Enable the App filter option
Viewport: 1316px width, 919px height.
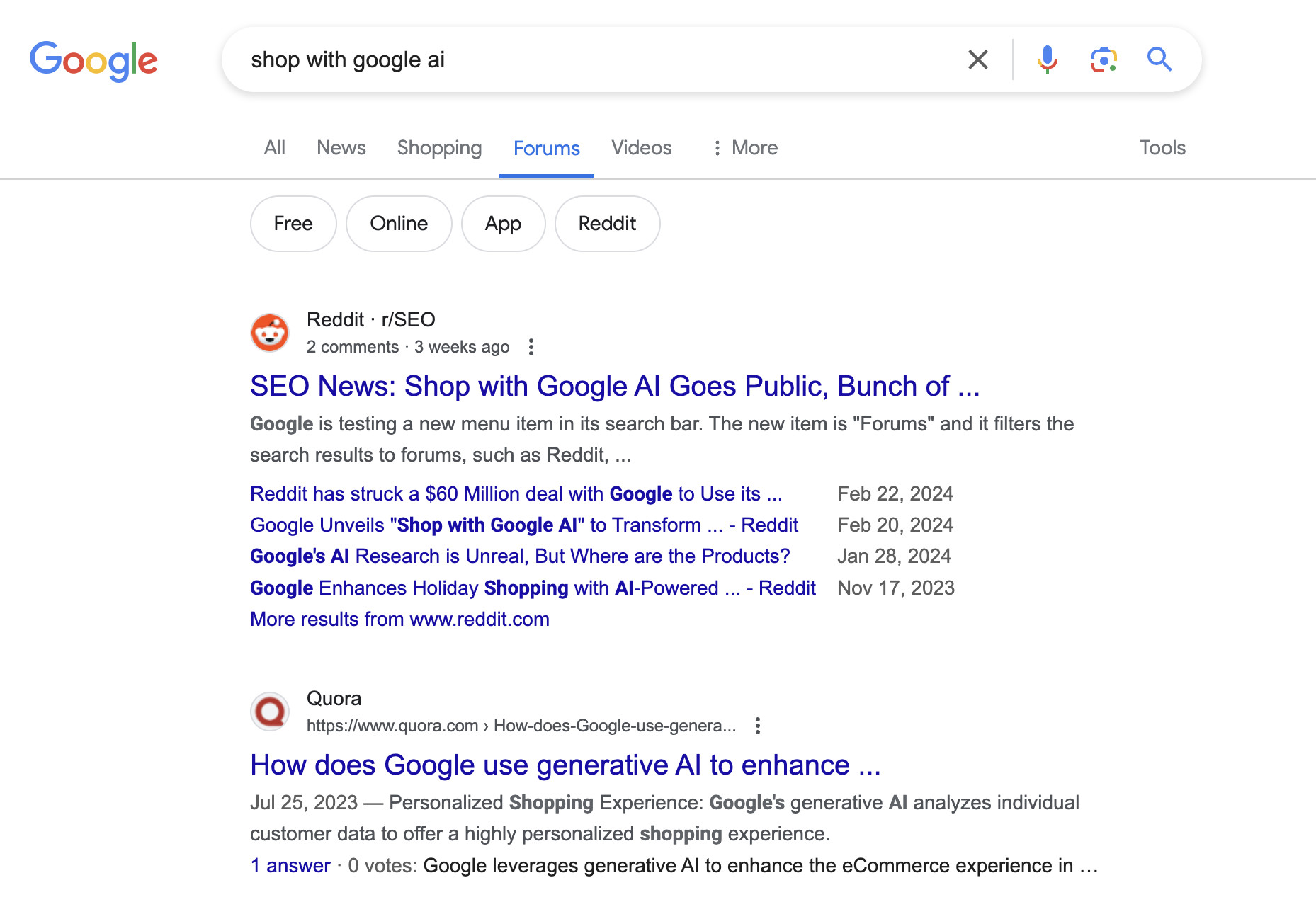tap(503, 224)
